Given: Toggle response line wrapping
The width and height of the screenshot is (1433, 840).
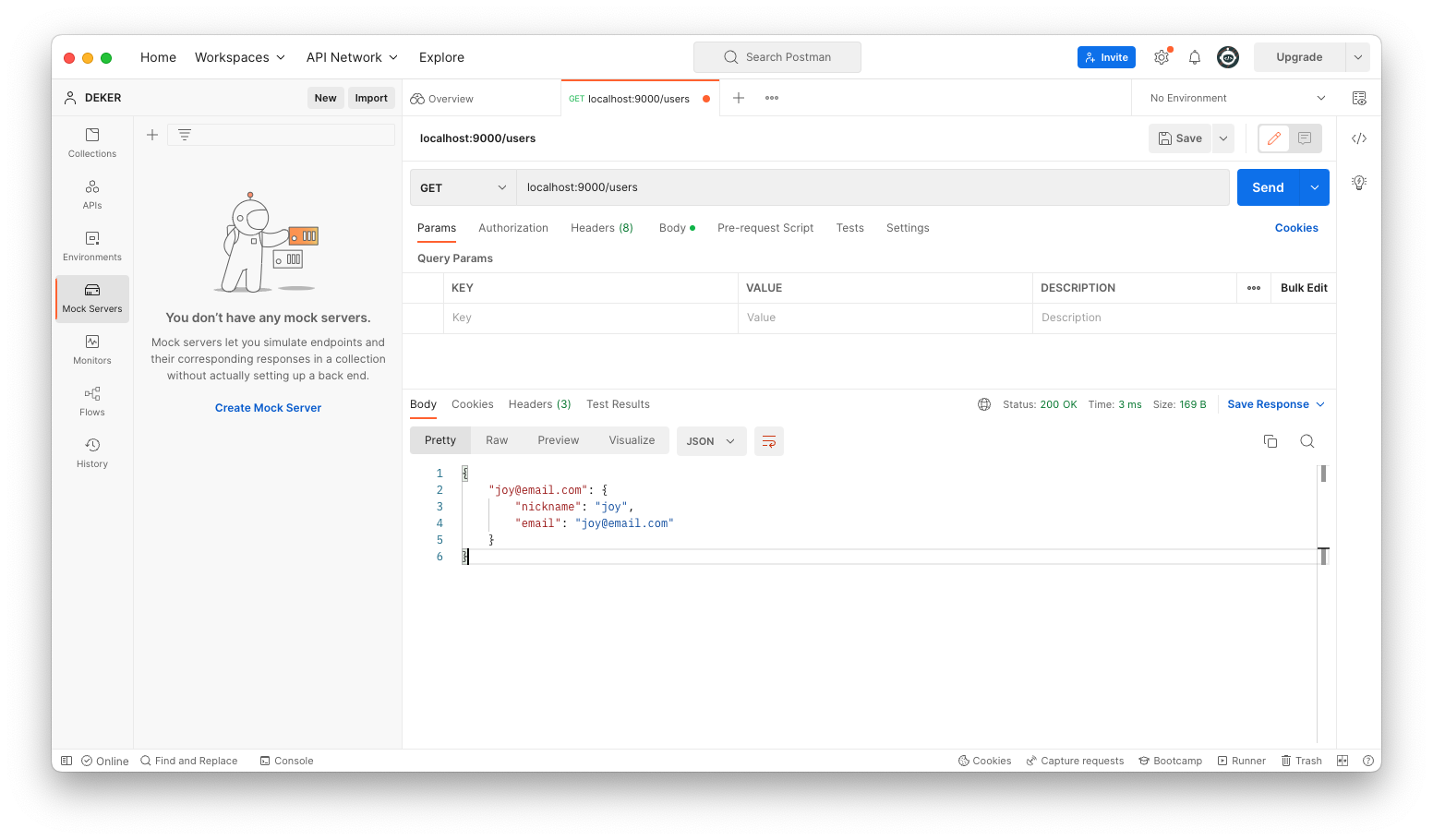Looking at the screenshot, I should [769, 441].
